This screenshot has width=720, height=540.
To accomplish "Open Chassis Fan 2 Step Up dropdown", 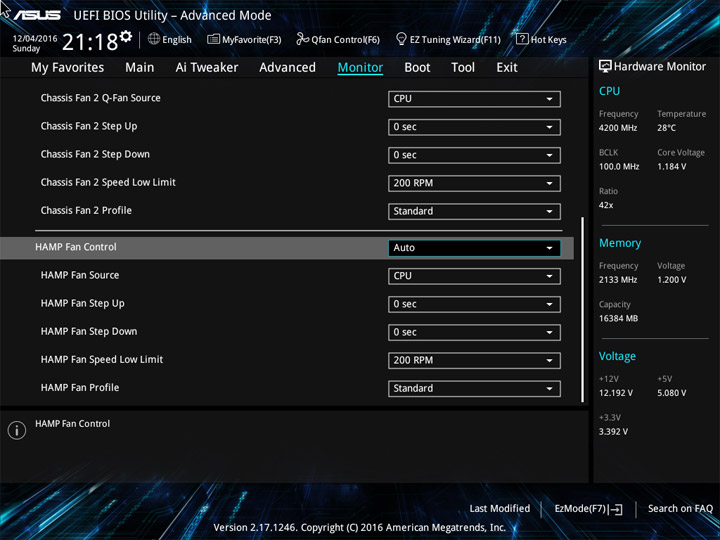I will [474, 127].
